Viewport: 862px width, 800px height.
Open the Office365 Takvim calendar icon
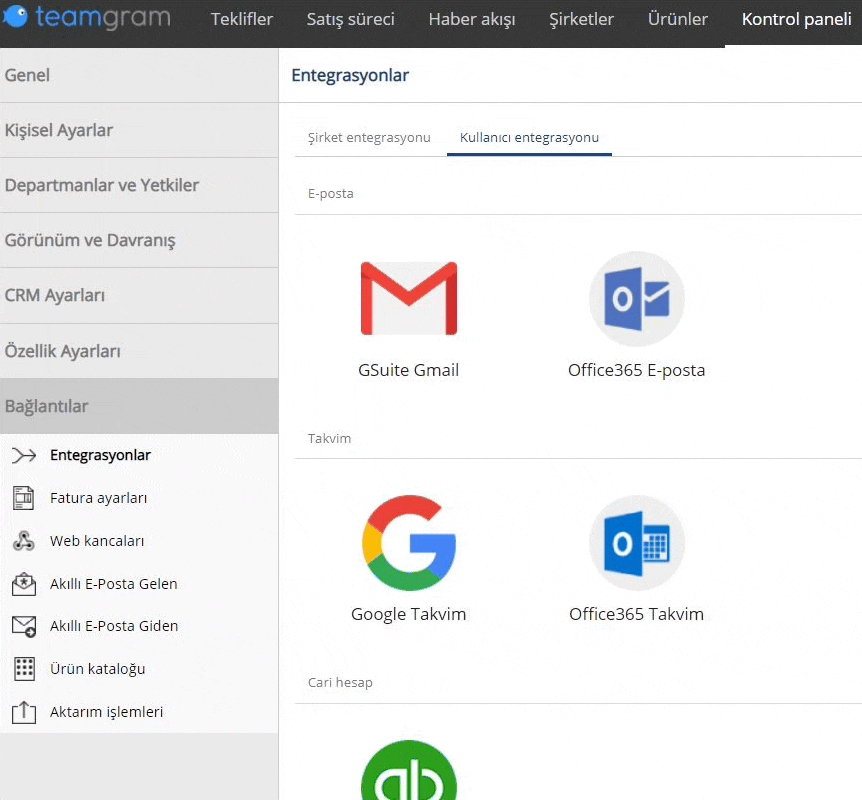637,543
